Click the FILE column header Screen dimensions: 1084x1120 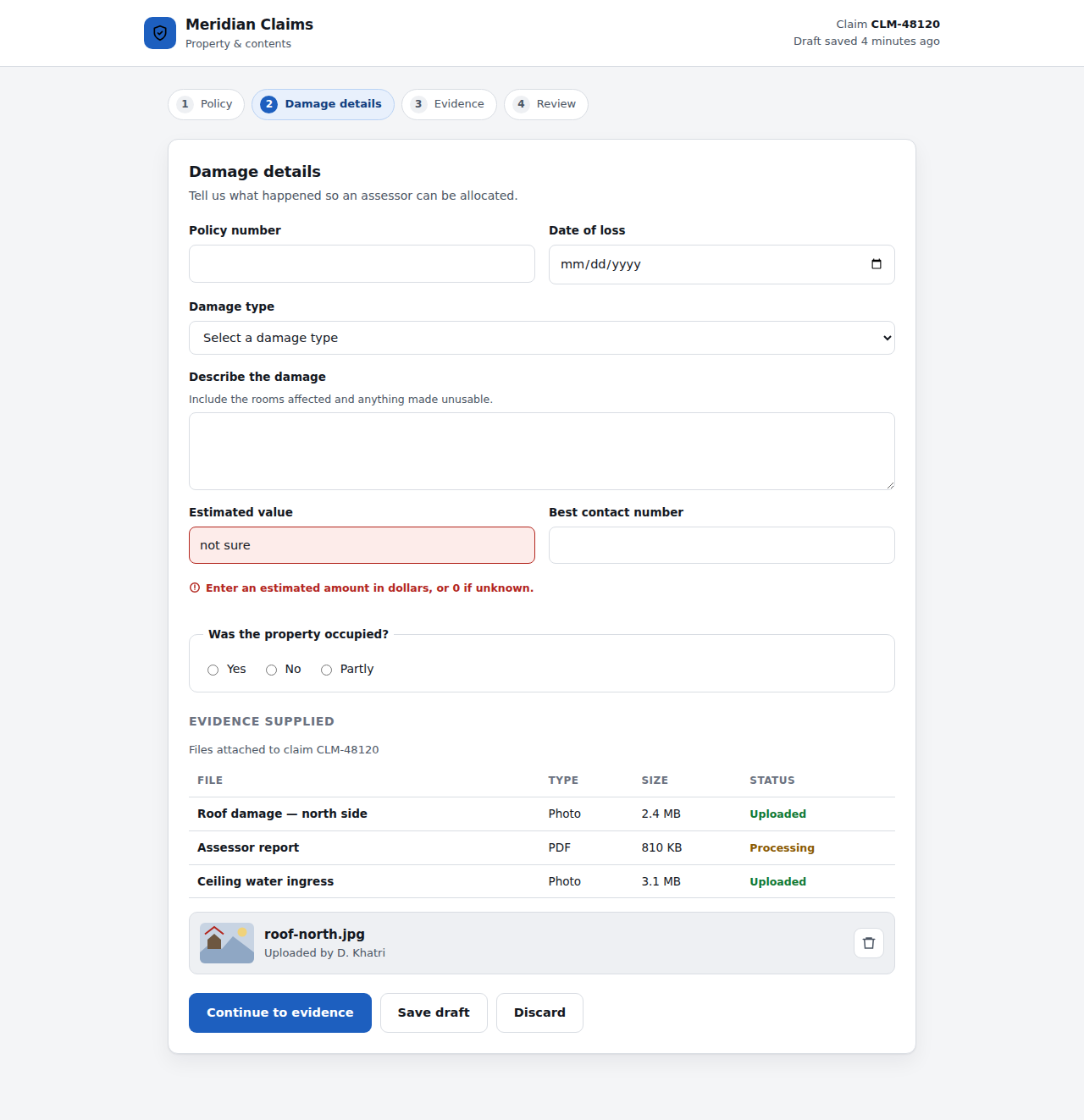[210, 781]
